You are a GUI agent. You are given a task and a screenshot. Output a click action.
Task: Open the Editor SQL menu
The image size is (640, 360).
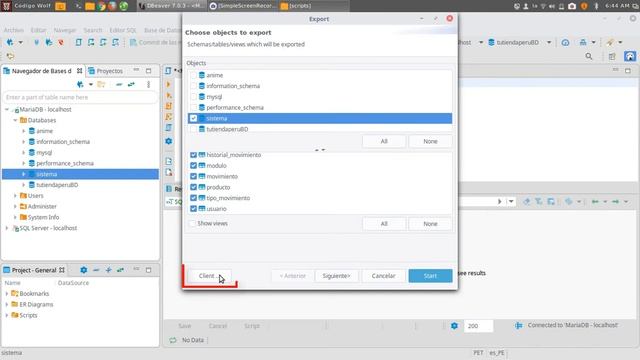click(123, 30)
